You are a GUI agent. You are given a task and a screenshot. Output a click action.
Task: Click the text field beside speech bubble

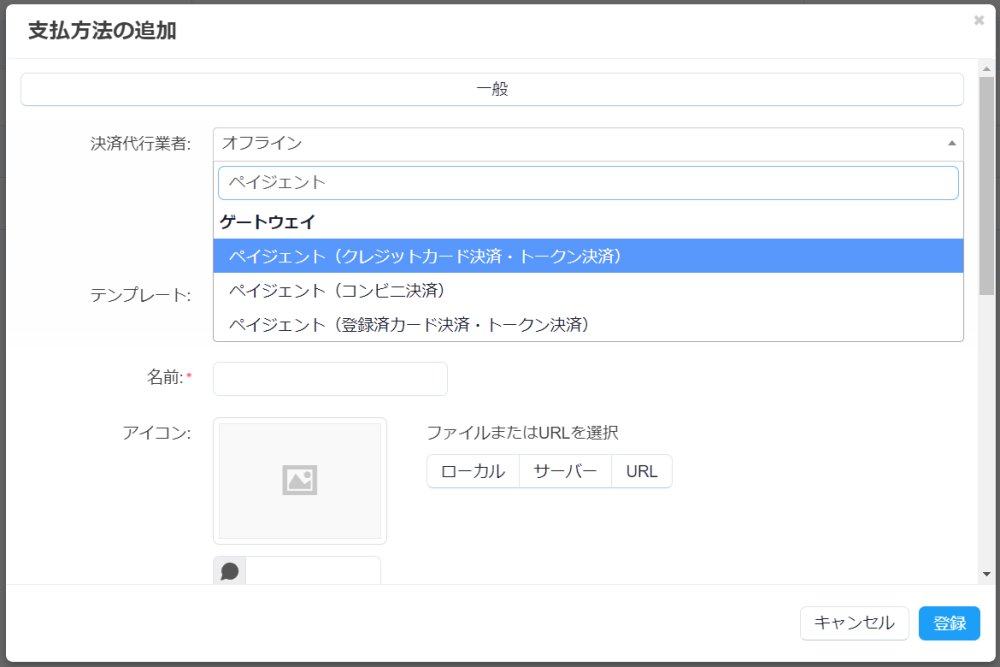[312, 571]
